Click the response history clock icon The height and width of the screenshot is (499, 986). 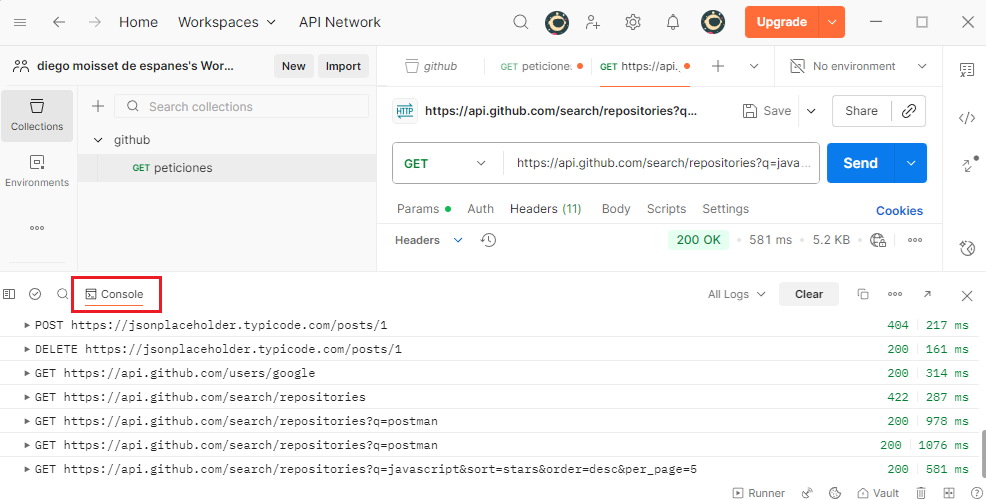(488, 240)
